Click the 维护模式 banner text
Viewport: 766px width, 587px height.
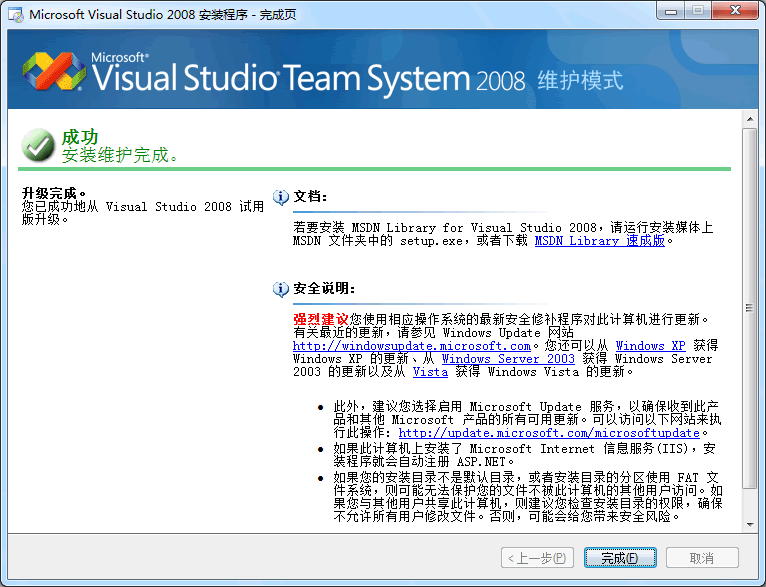(x=580, y=81)
